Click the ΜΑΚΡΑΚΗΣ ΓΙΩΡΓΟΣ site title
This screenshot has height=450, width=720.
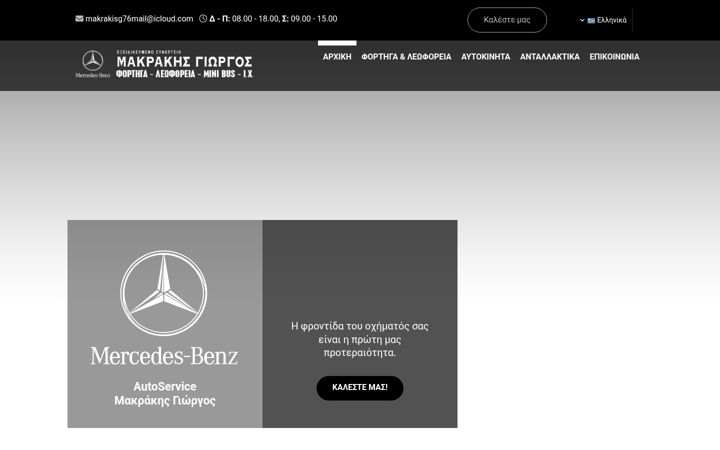tap(184, 62)
